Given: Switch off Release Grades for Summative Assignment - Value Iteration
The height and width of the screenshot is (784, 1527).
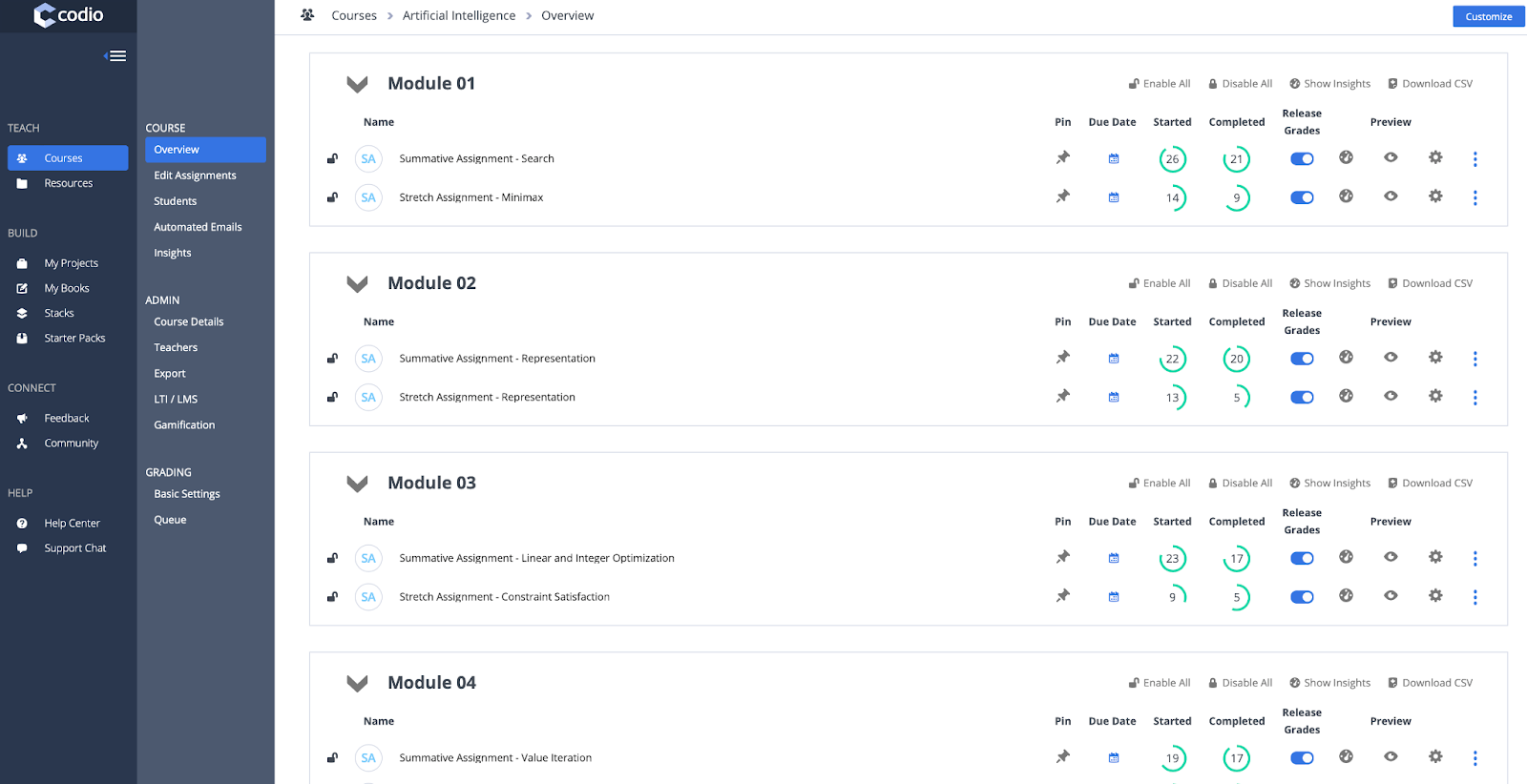Looking at the screenshot, I should [1302, 758].
